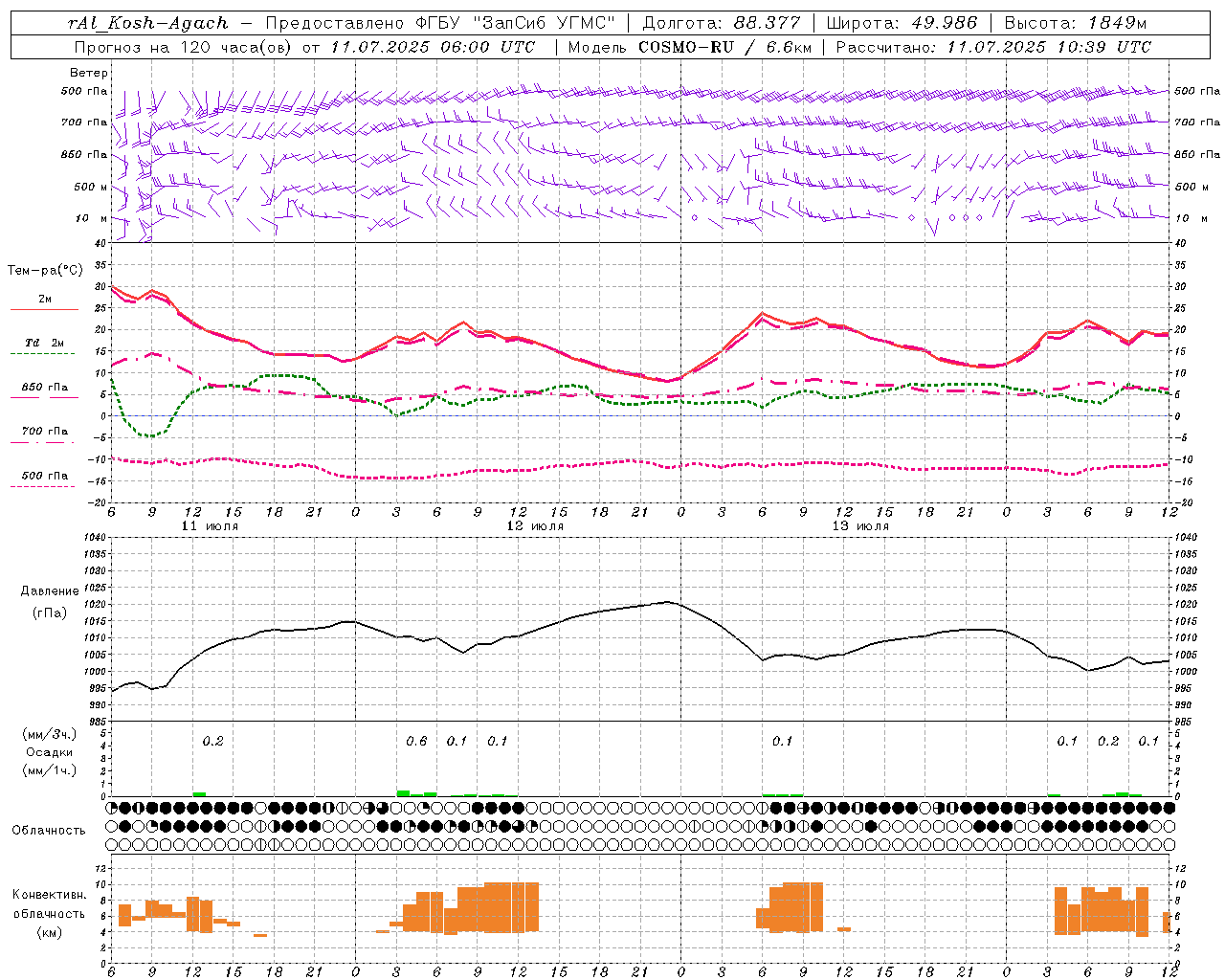The height and width of the screenshot is (980, 1225).
Task: Select the Облачность row label
Action: (49, 831)
